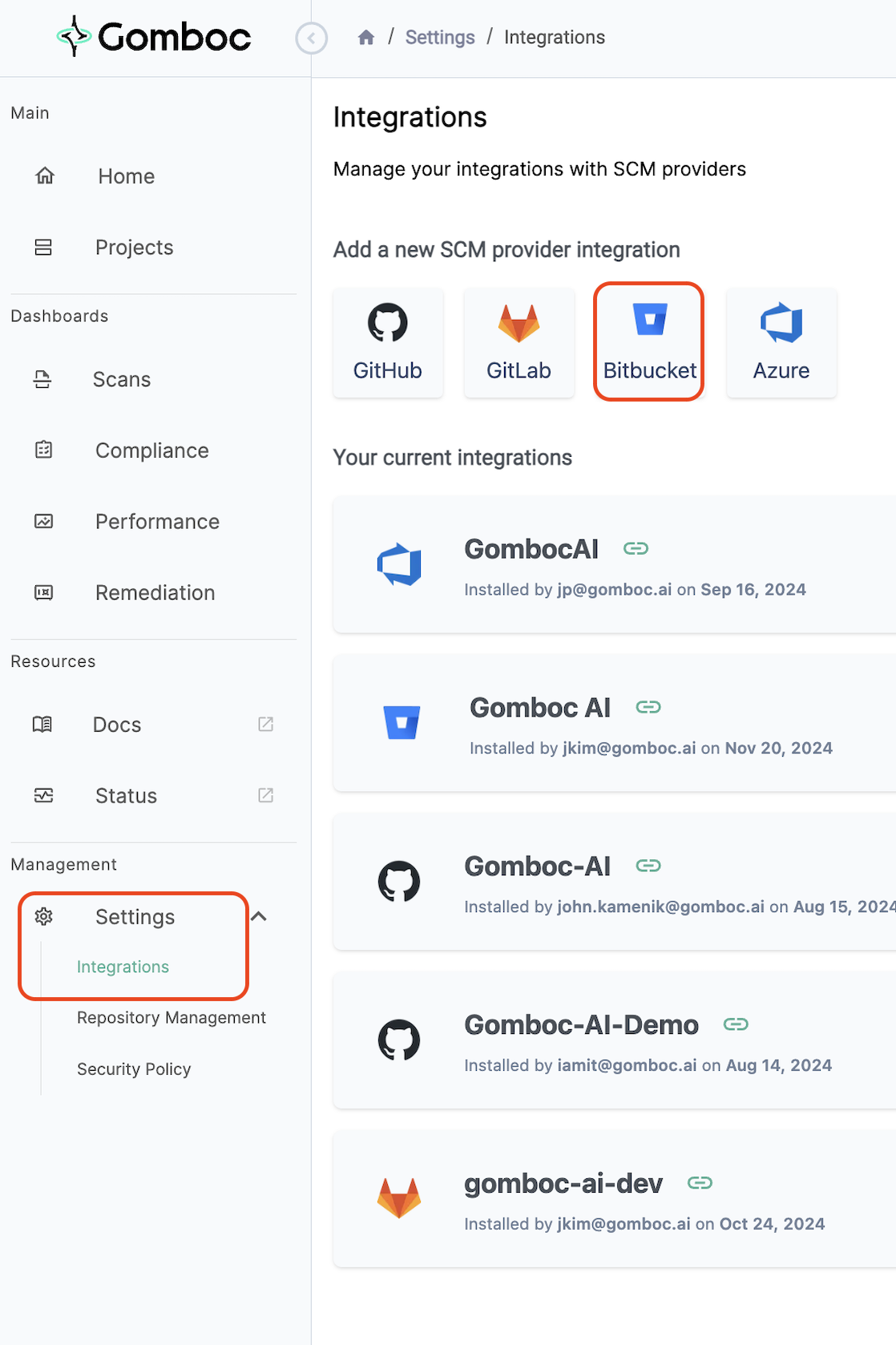Click the Home icon in sidebar
The width and height of the screenshot is (896, 1345).
pos(45,176)
